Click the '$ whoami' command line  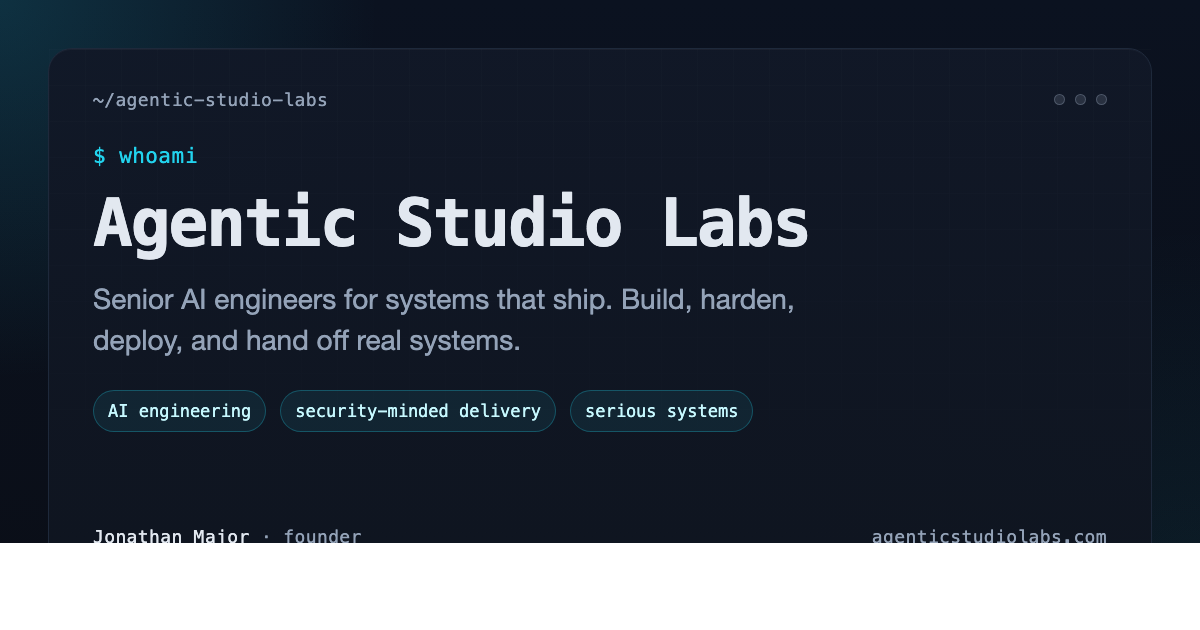tap(145, 156)
